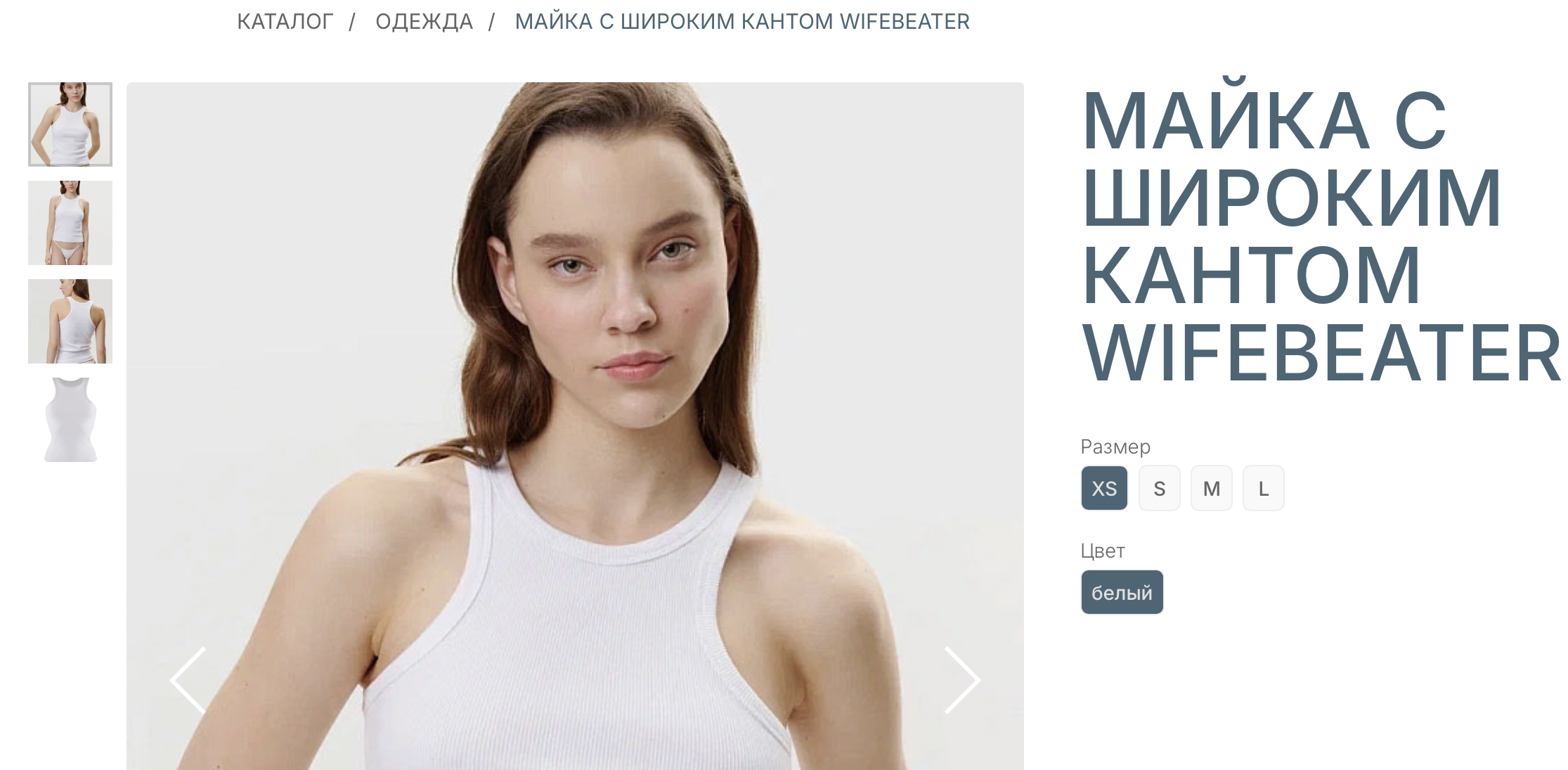Click the slash separator after КАТАЛОГ
Screen dimensions: 1568x770
click(352, 22)
